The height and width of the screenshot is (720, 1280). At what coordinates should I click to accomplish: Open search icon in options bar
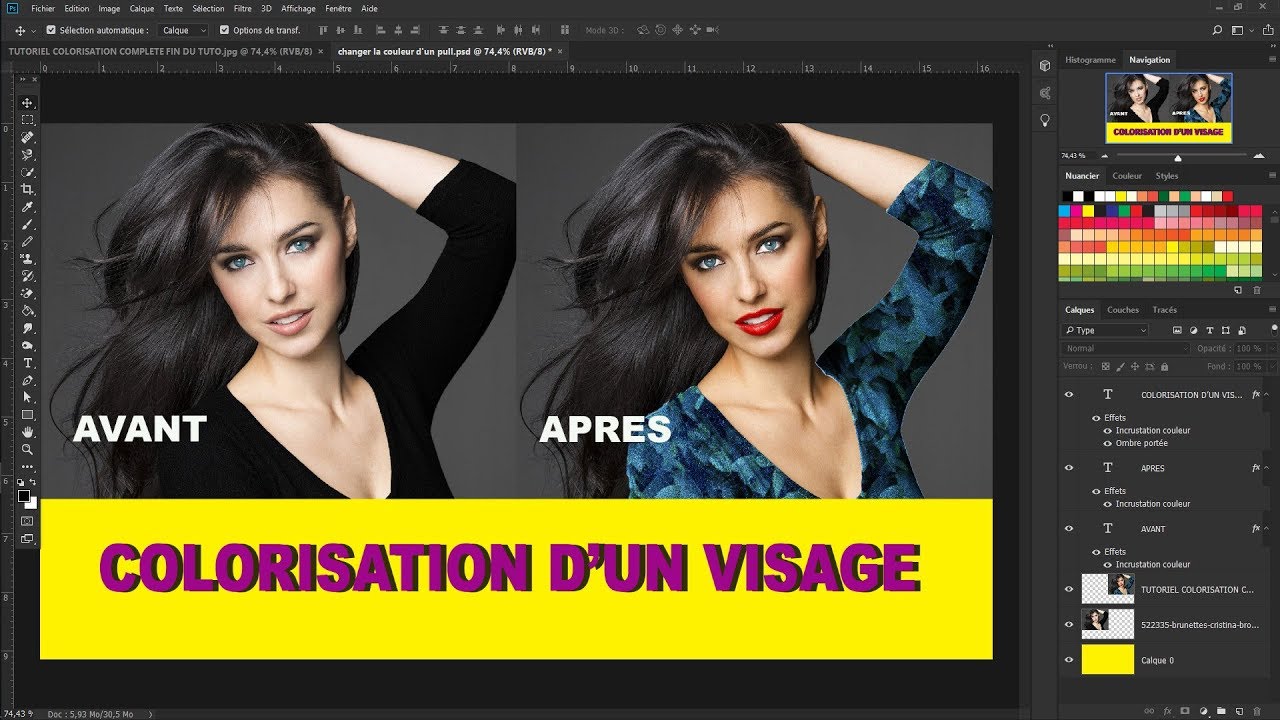click(x=1216, y=31)
